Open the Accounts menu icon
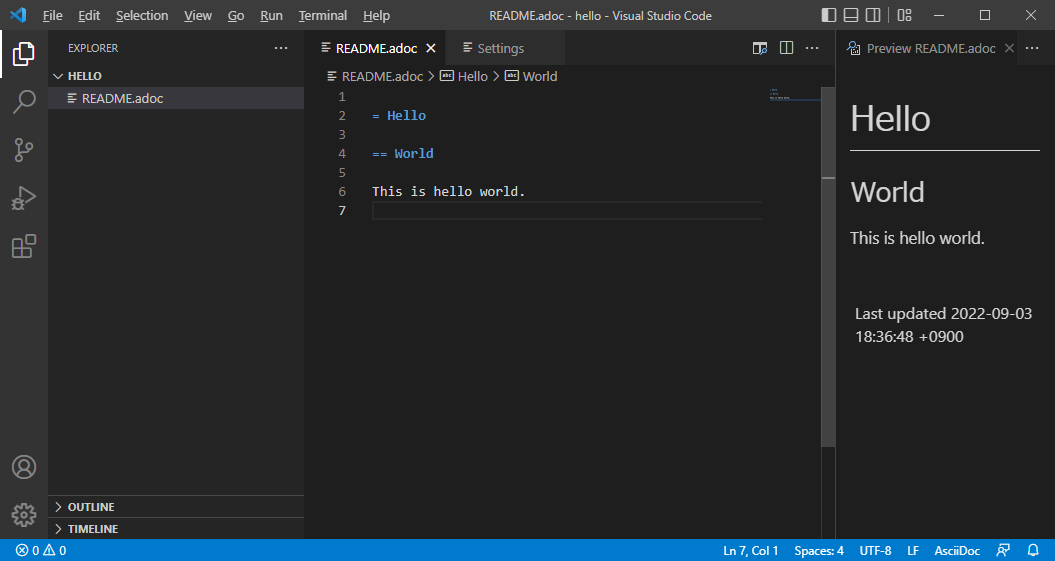The image size is (1055, 561). (x=24, y=467)
